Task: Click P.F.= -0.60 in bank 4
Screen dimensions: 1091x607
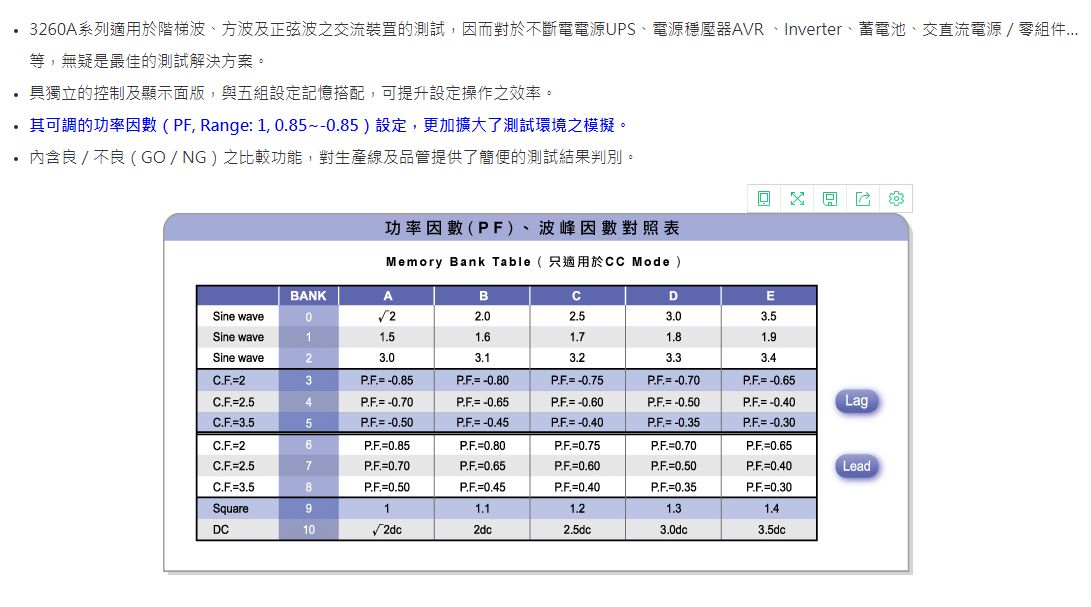Action: (577, 402)
